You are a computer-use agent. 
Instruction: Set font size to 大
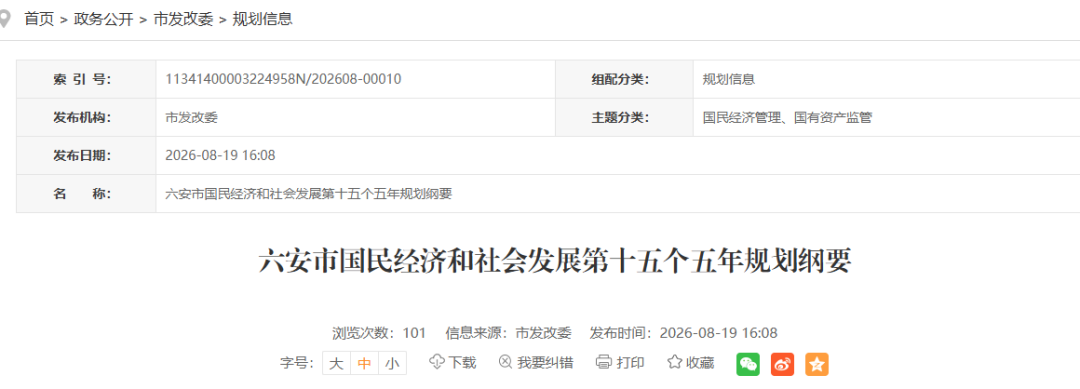[336, 363]
